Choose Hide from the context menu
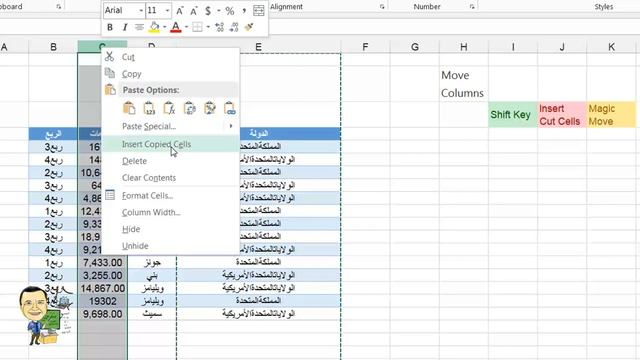The width and height of the screenshot is (640, 360). 170,229
